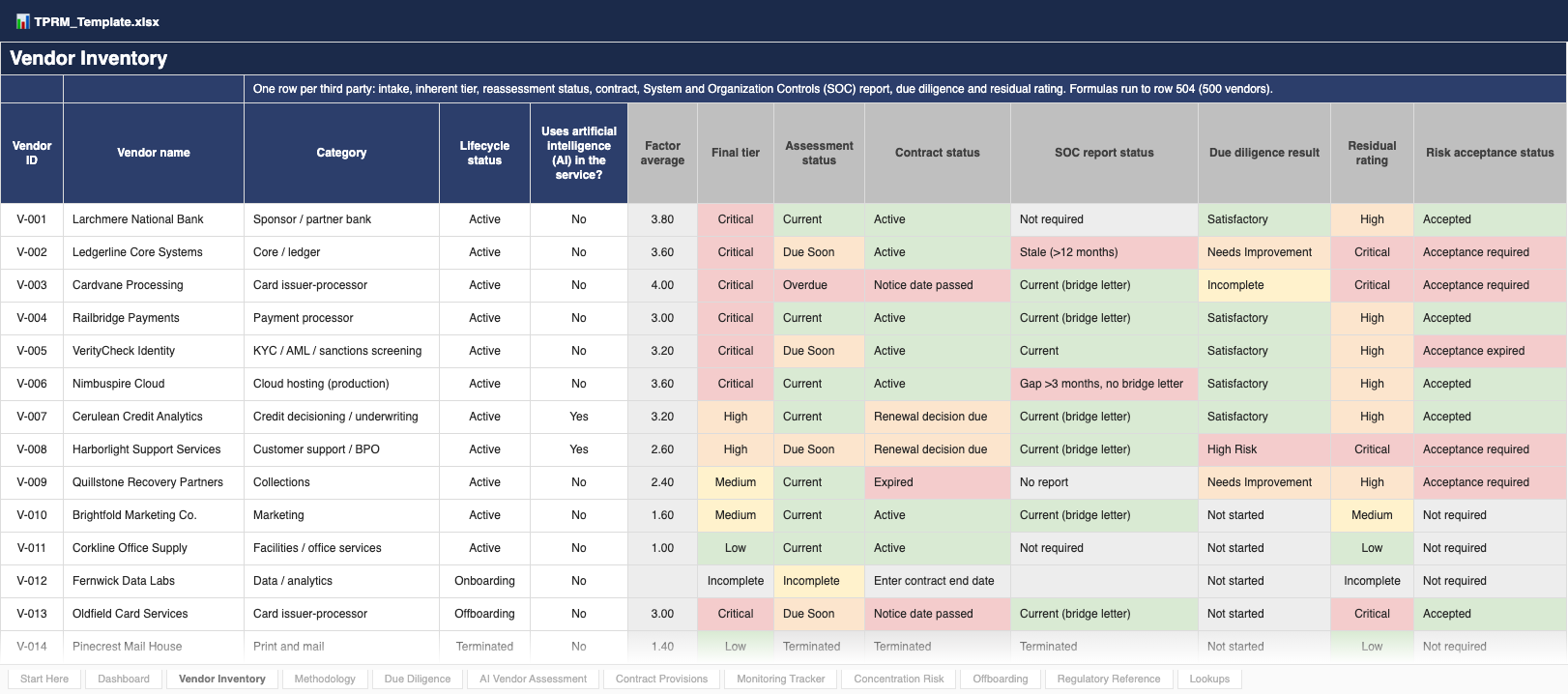The image size is (1568, 694).
Task: Click the Offboarding lifecycle status cell
Action: point(484,614)
